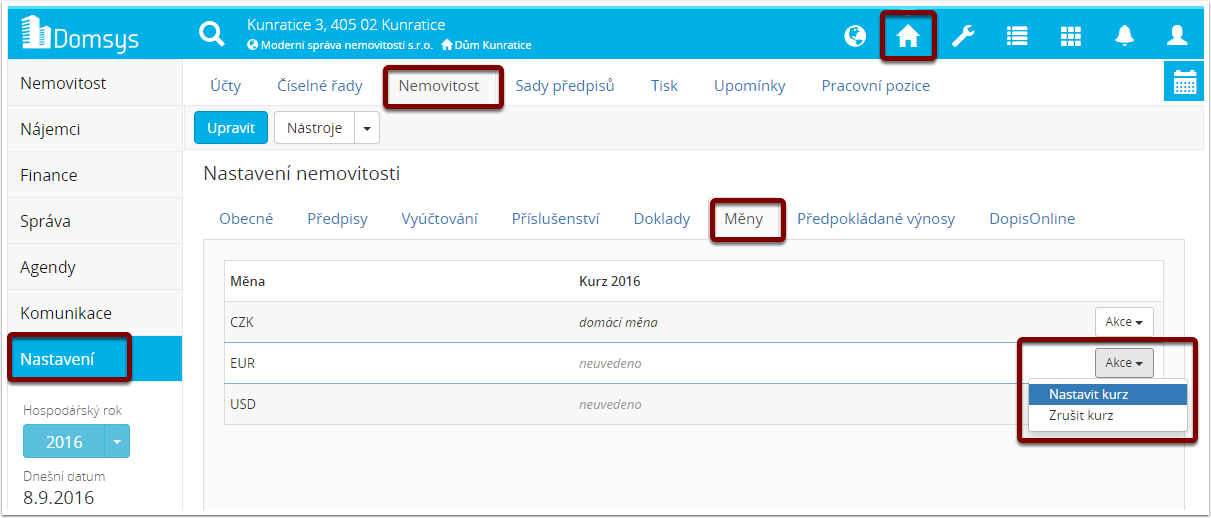Click today's date 8.9.2016

coord(59,497)
